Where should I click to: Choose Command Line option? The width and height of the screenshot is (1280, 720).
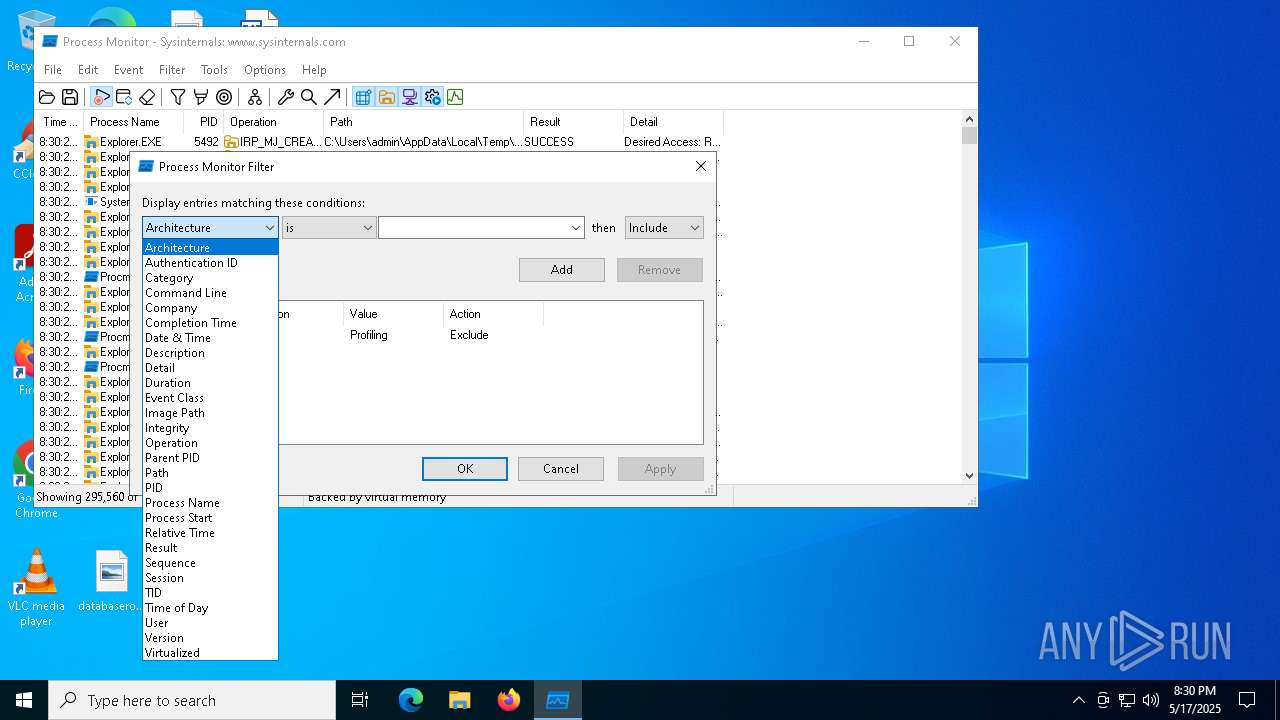tap(210, 293)
